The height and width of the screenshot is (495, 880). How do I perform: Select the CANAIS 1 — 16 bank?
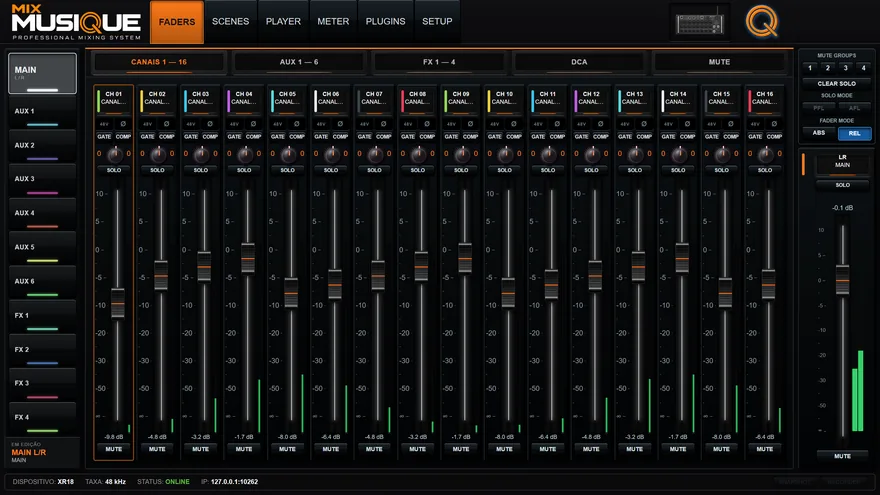(159, 62)
